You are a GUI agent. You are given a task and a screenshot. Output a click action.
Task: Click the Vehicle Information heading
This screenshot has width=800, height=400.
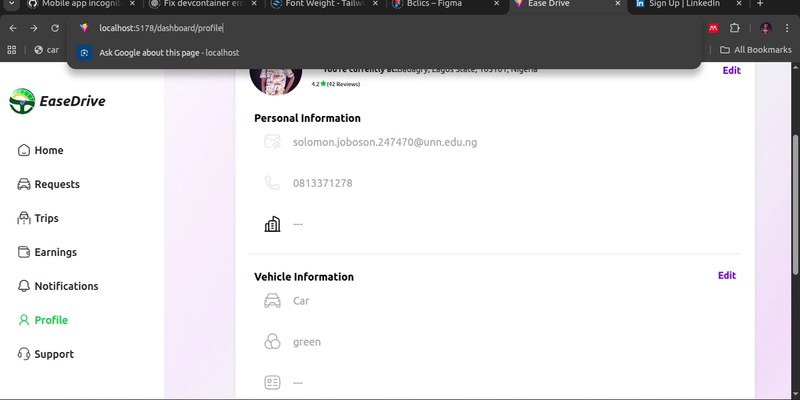click(304, 277)
